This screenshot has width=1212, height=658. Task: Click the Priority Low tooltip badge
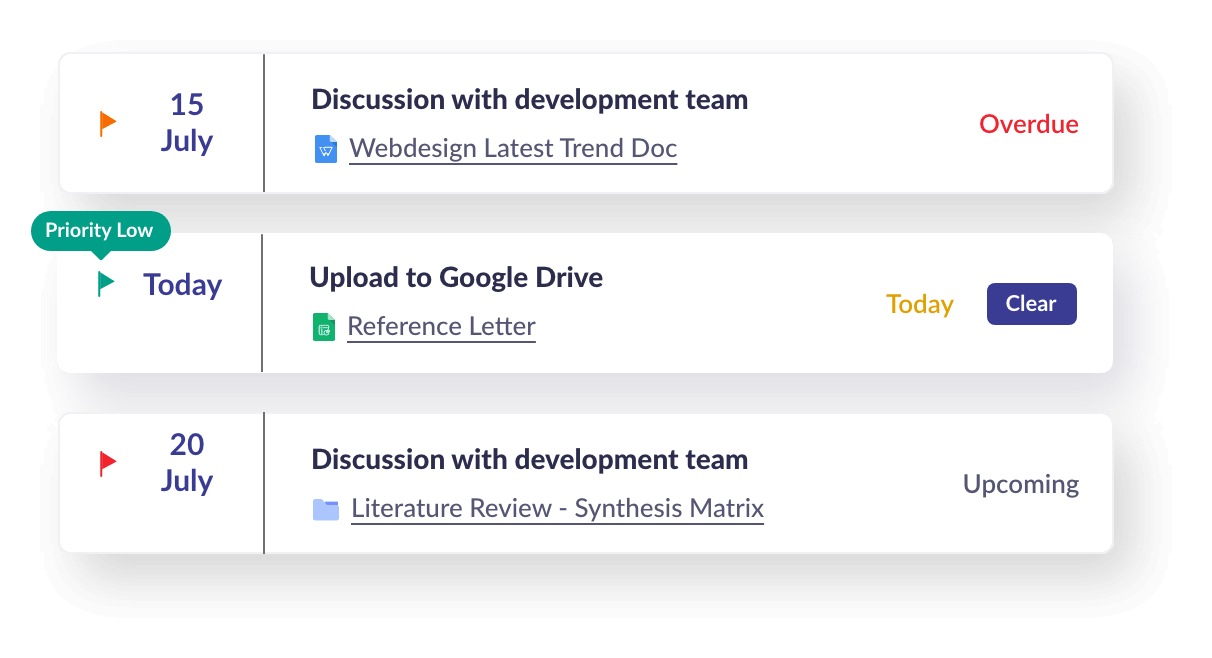click(x=99, y=230)
